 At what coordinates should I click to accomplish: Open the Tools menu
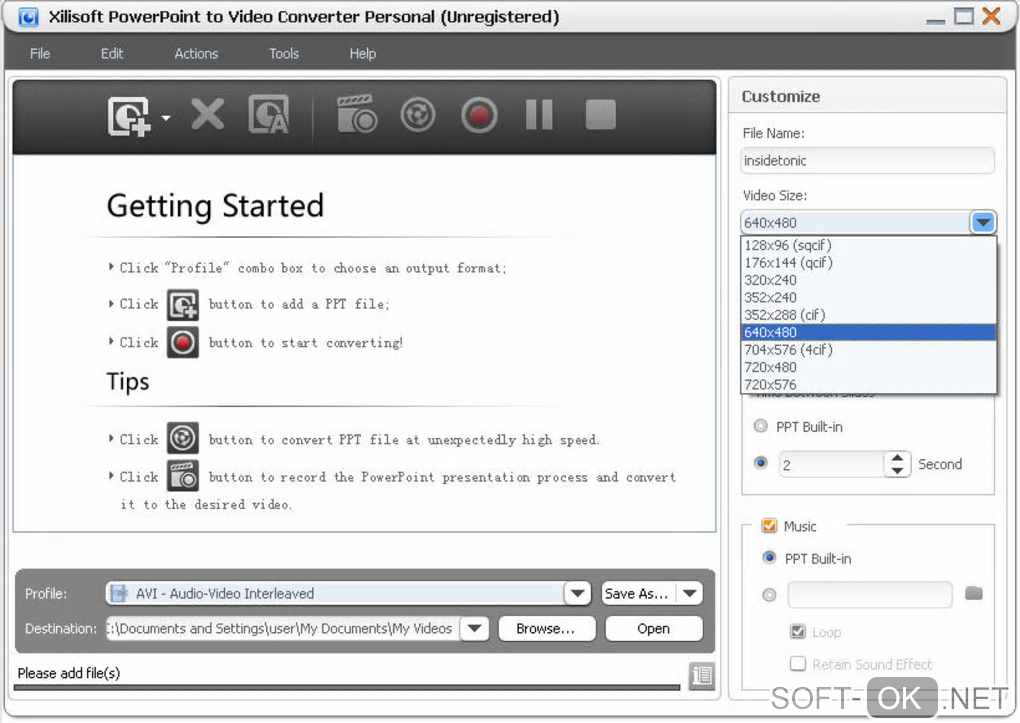point(284,53)
